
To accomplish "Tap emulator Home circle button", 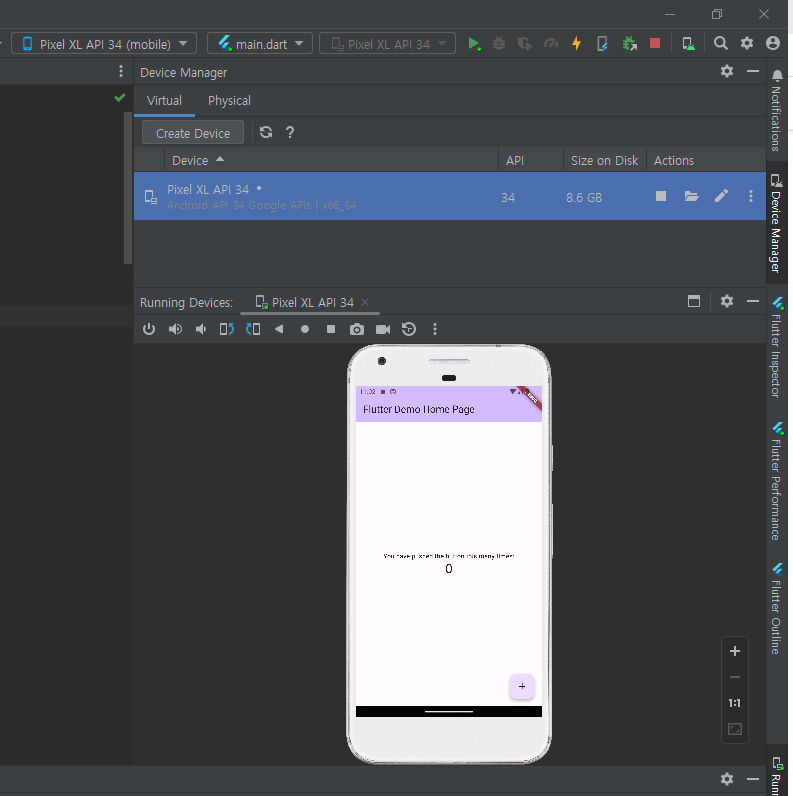I will pos(305,329).
